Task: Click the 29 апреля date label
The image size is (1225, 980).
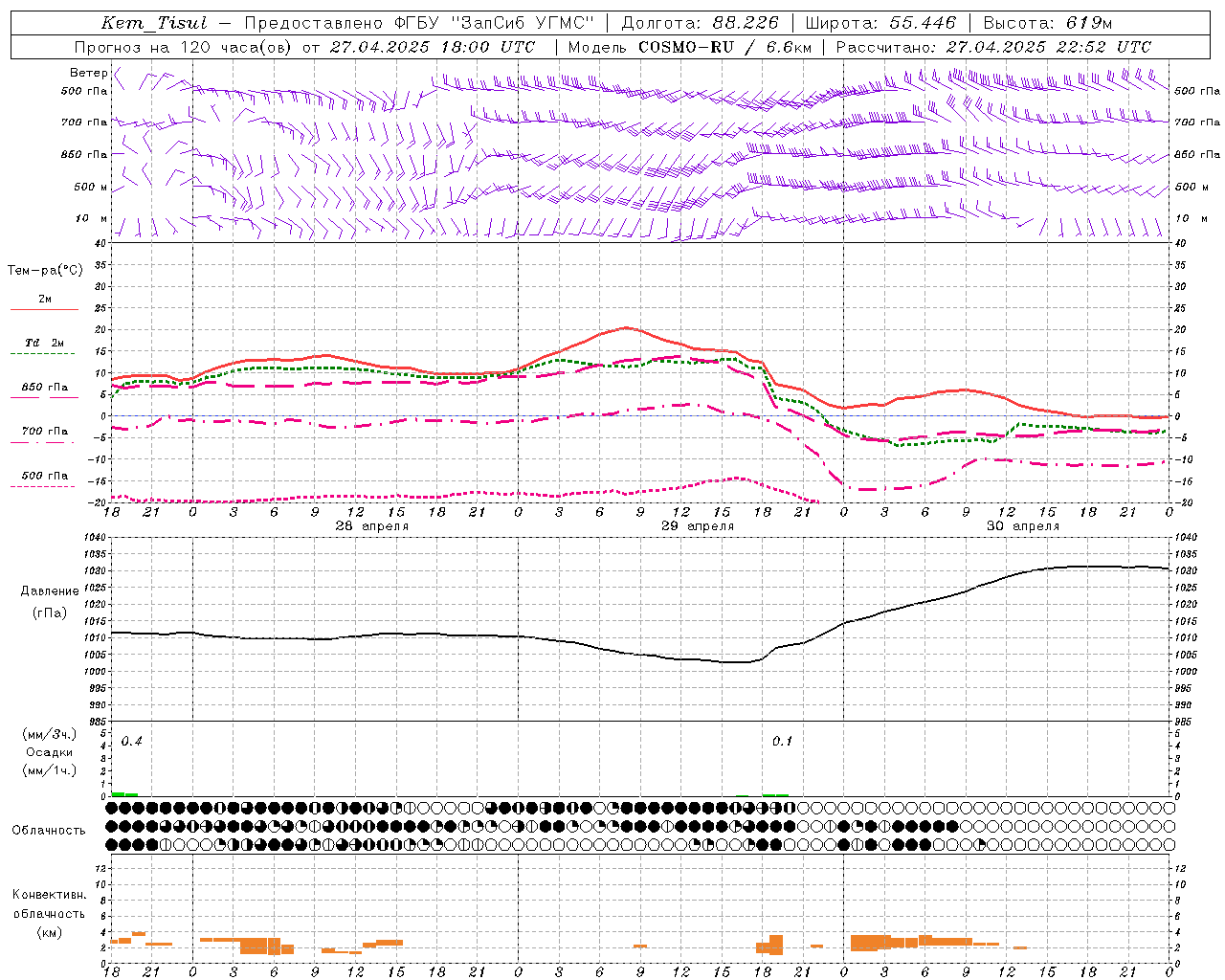Action: 698,526
